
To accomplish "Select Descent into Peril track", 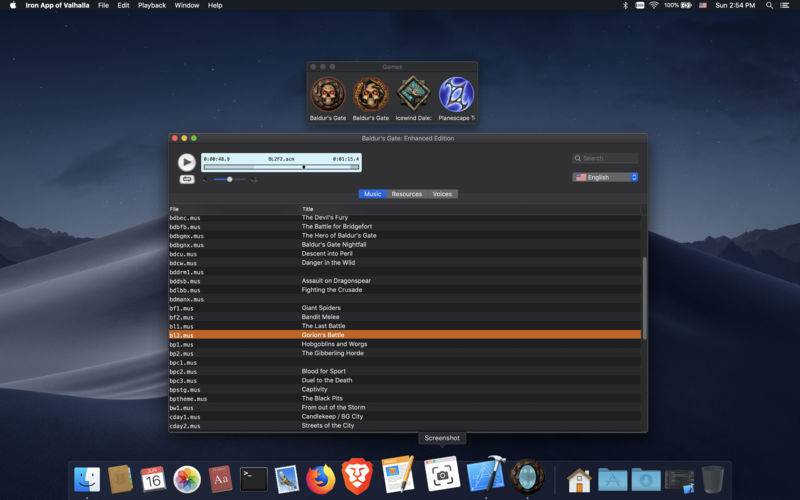I will [x=405, y=254].
